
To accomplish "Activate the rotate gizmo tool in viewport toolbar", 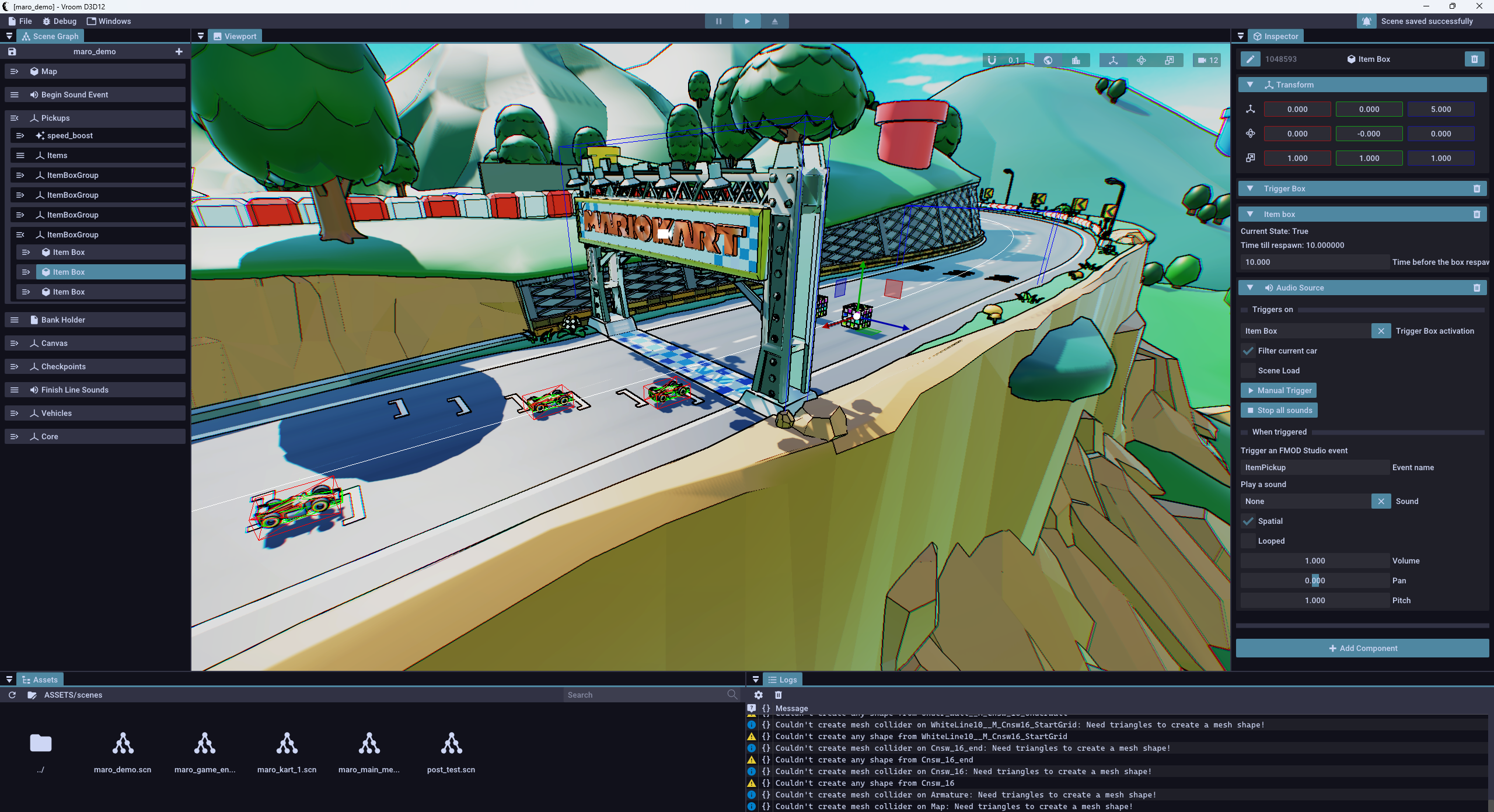I will pyautogui.click(x=1142, y=60).
